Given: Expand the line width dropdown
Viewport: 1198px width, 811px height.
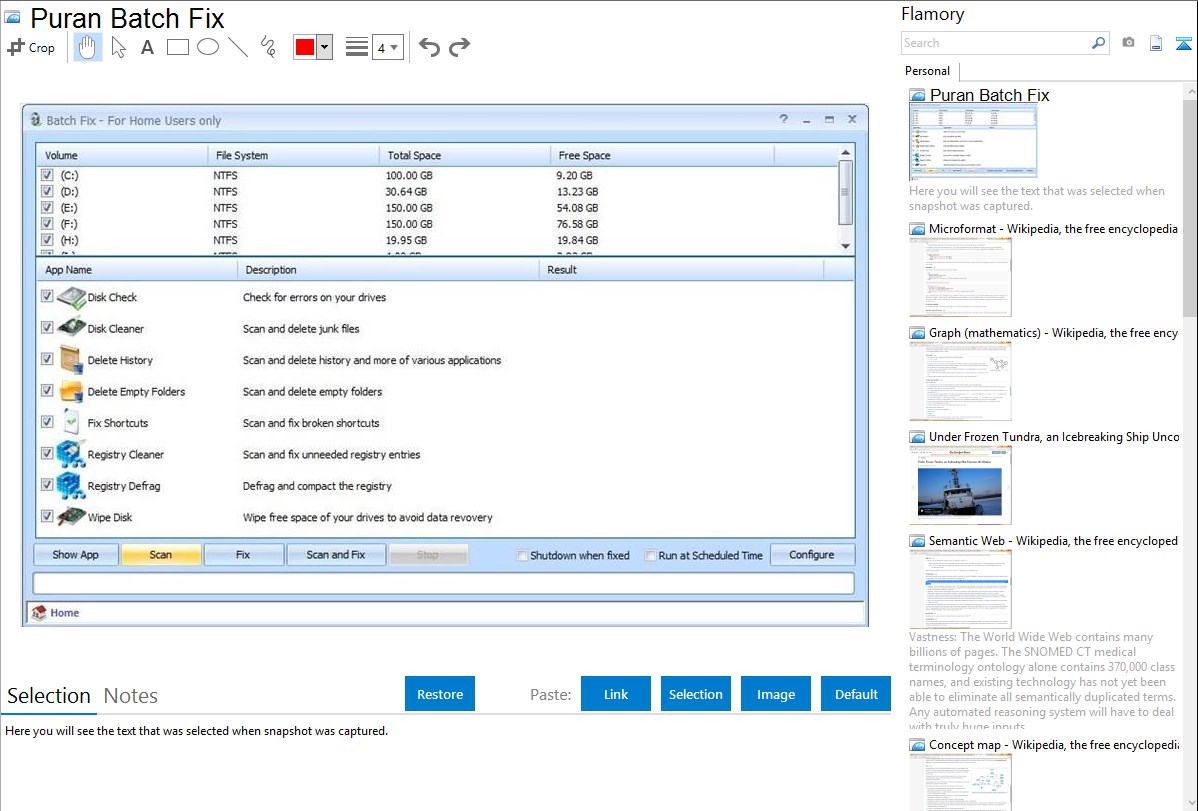Looking at the screenshot, I should pyautogui.click(x=394, y=47).
